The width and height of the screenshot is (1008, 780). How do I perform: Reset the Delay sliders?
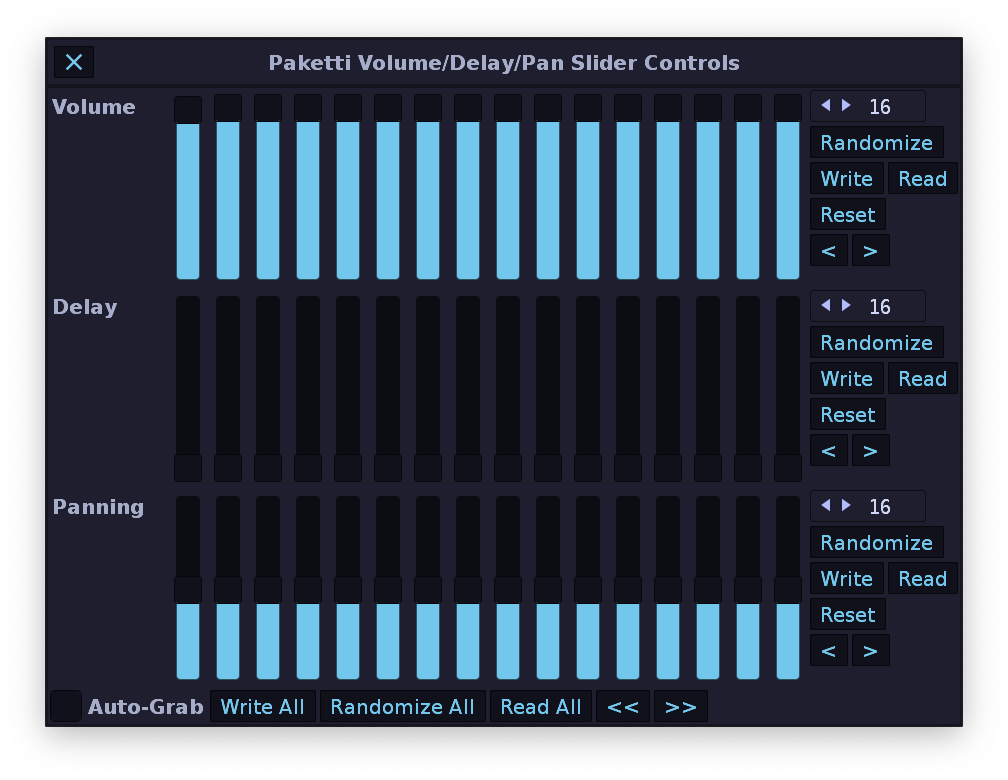847,415
